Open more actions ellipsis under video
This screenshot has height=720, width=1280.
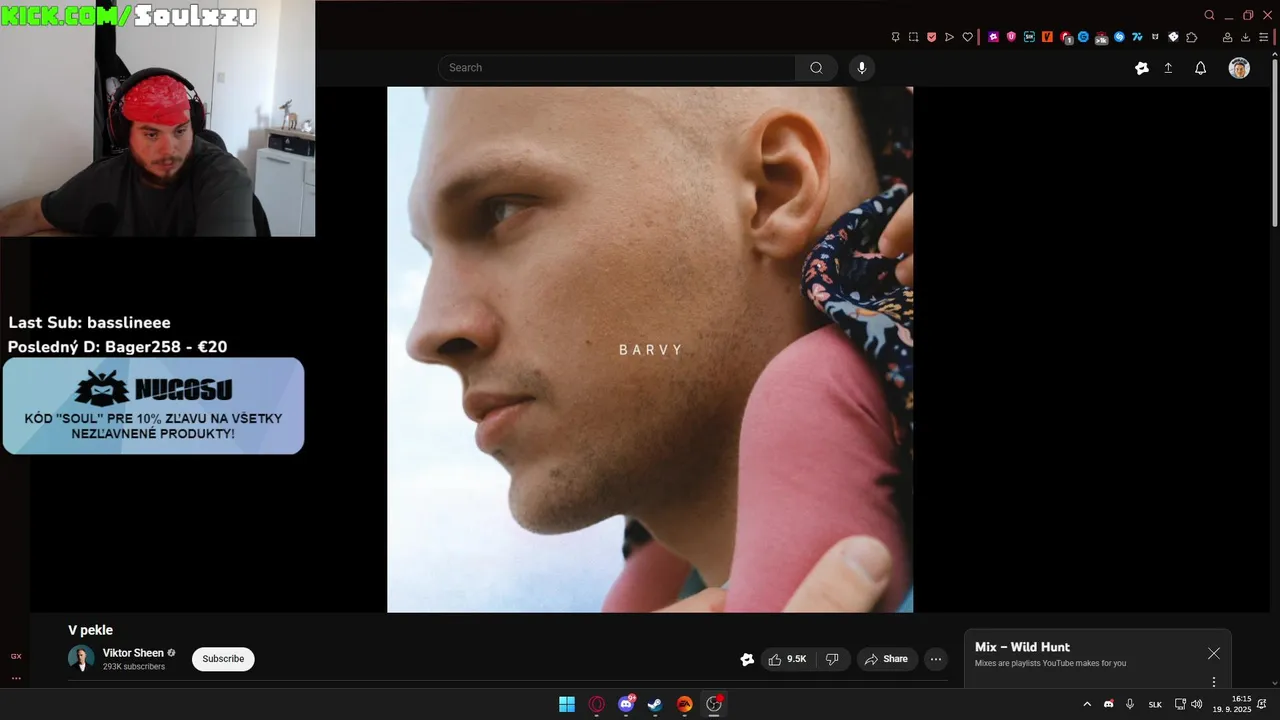tap(936, 659)
